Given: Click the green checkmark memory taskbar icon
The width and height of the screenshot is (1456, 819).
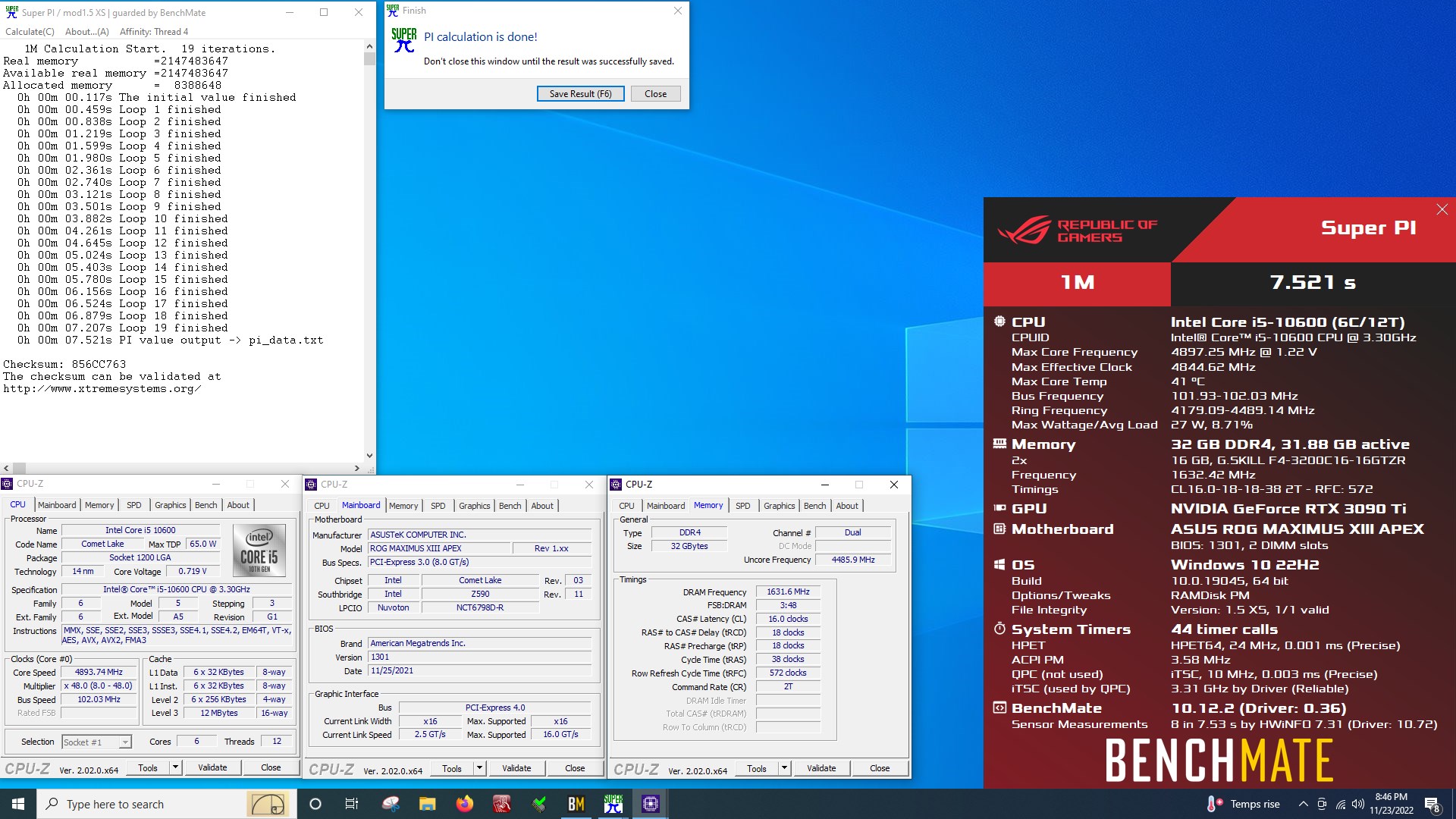Looking at the screenshot, I should (x=538, y=804).
